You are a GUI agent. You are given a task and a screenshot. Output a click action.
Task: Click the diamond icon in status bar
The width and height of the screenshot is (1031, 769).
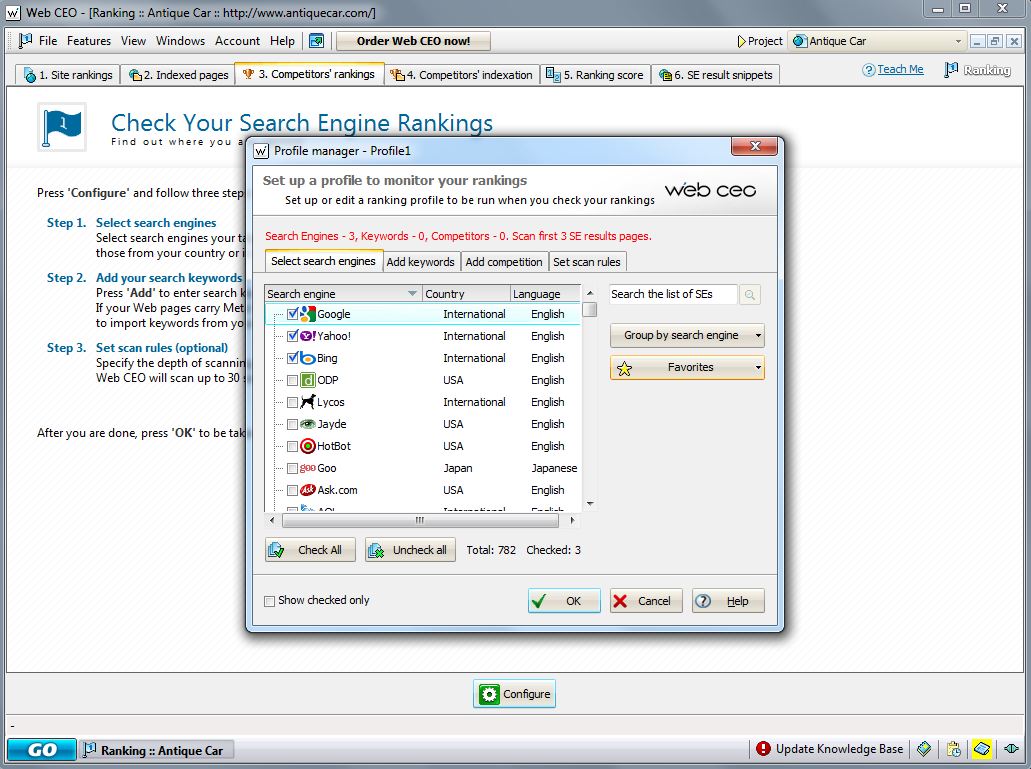coord(924,749)
